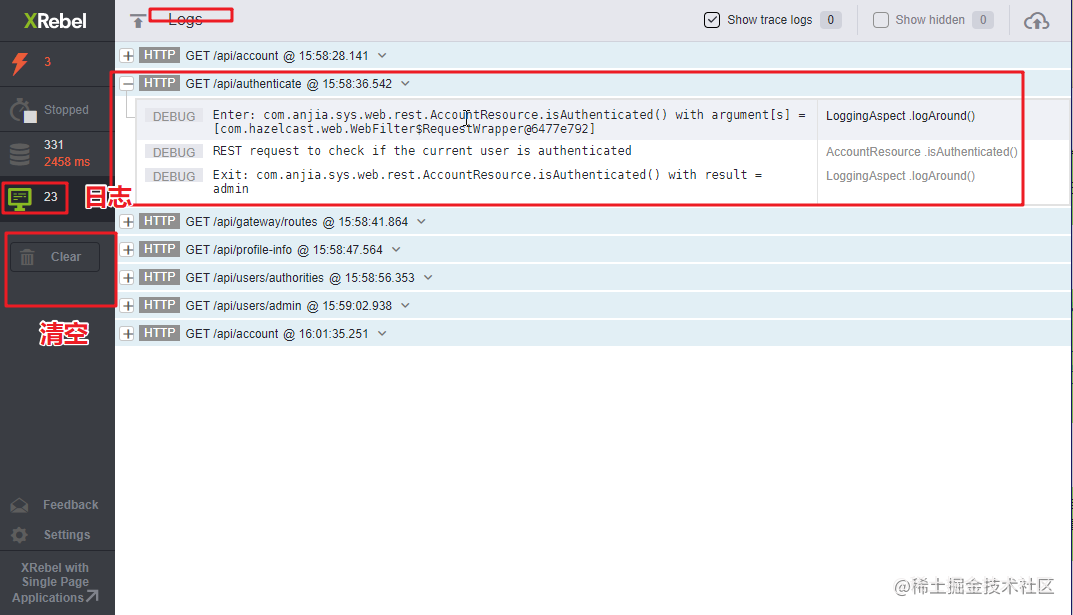The width and height of the screenshot is (1073, 615).
Task: Select 'REST request to check if the current user' message
Action: pyautogui.click(x=422, y=151)
